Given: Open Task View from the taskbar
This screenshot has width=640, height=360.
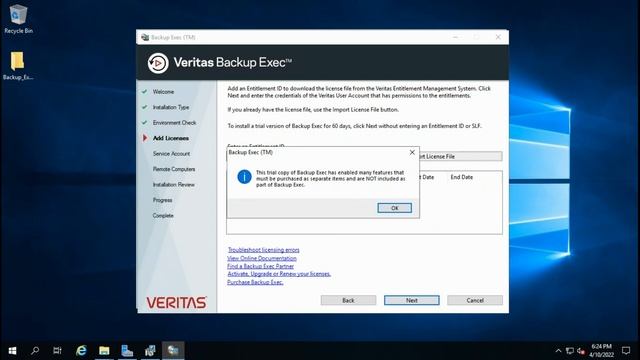Looking at the screenshot, I should (x=58, y=351).
